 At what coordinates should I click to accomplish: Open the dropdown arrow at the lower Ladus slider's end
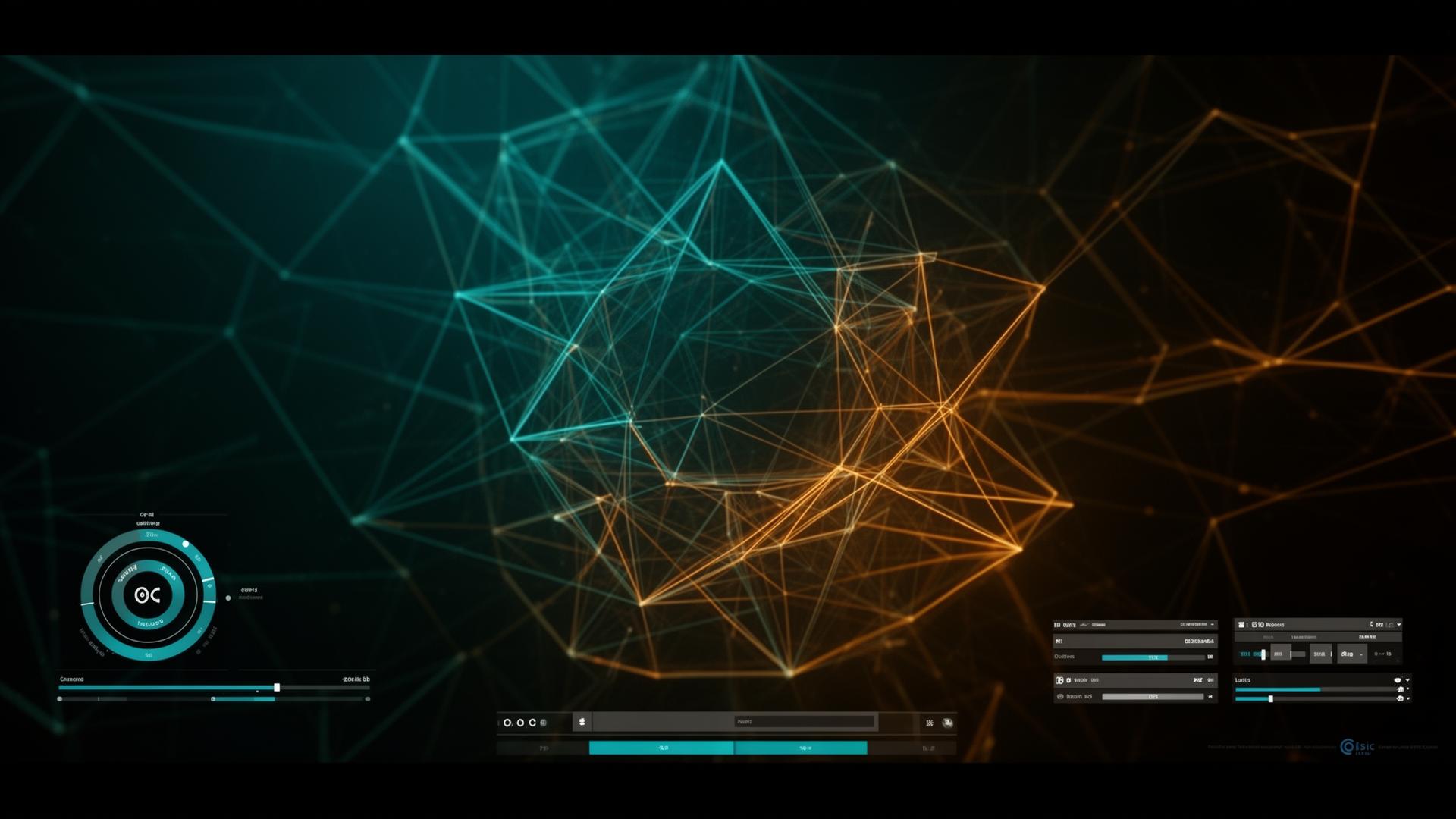(1408, 698)
